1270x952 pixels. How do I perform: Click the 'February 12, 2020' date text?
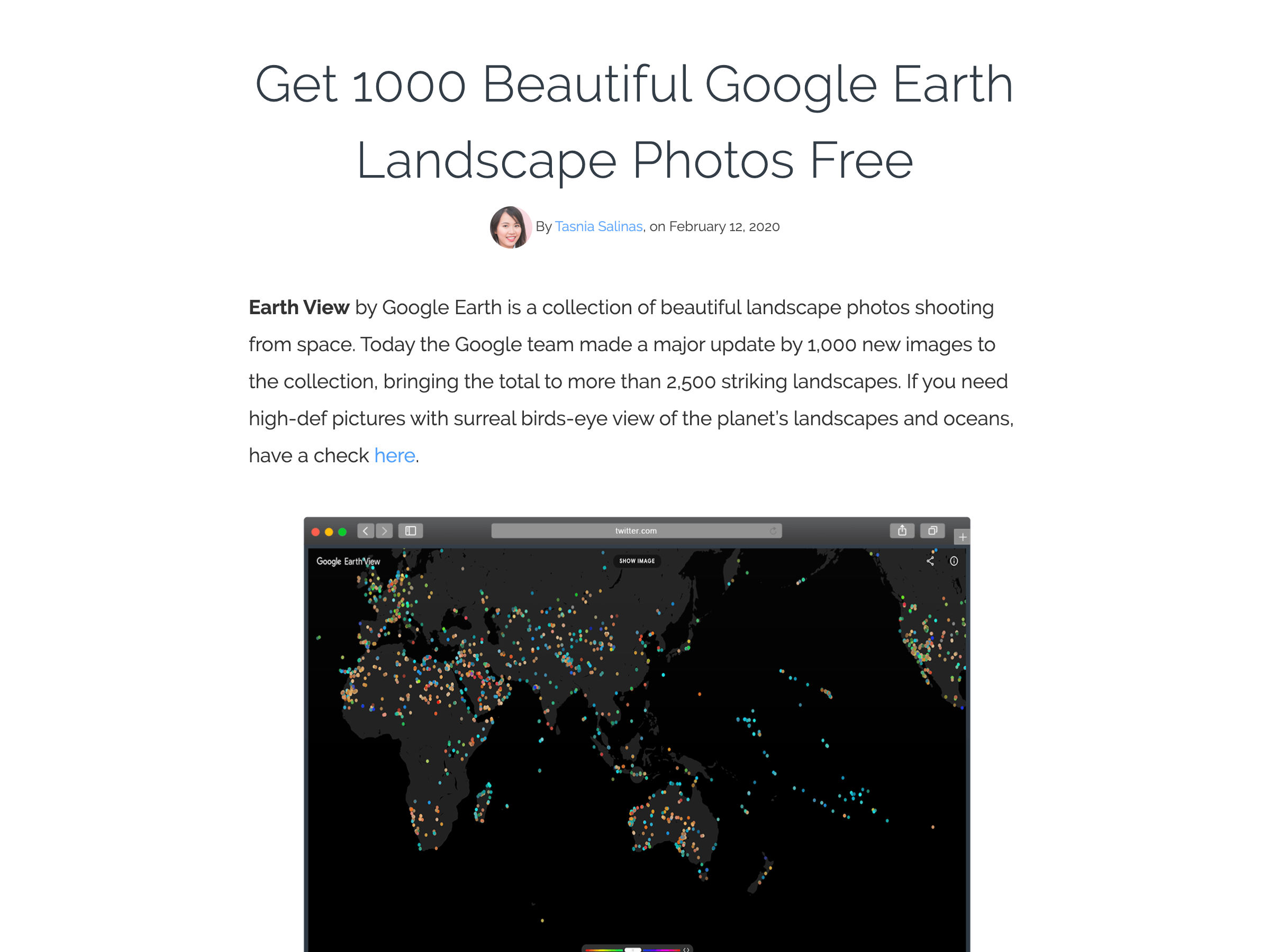pos(724,227)
